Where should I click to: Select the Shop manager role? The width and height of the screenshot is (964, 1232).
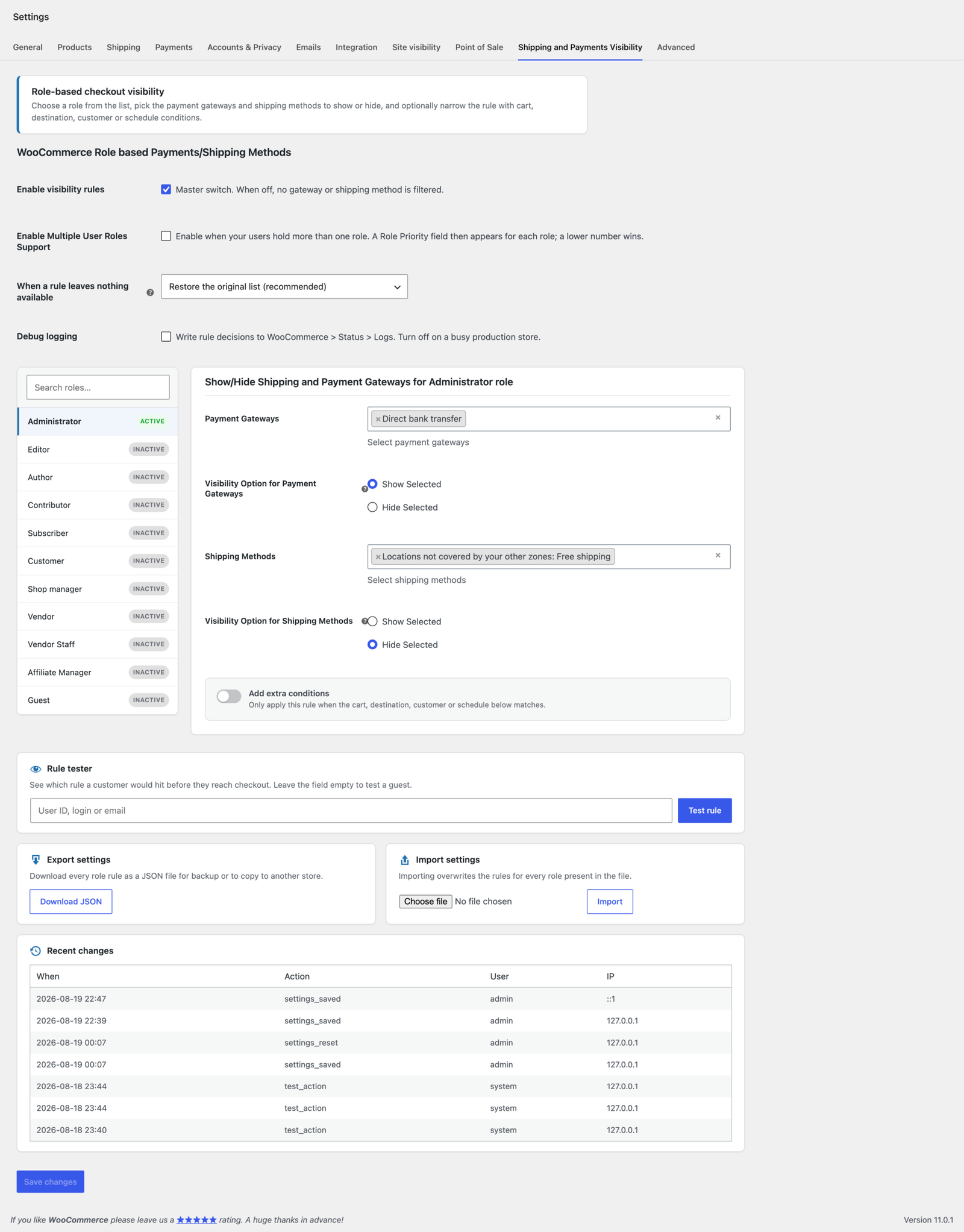(x=98, y=589)
